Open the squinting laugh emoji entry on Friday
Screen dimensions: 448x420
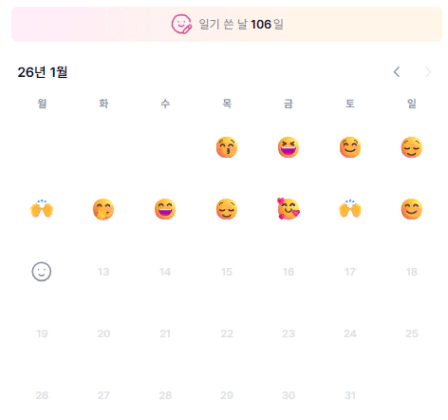[288, 147]
